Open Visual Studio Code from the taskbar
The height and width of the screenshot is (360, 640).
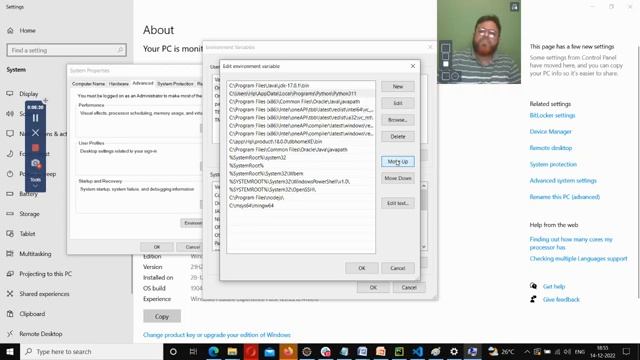[417, 351]
